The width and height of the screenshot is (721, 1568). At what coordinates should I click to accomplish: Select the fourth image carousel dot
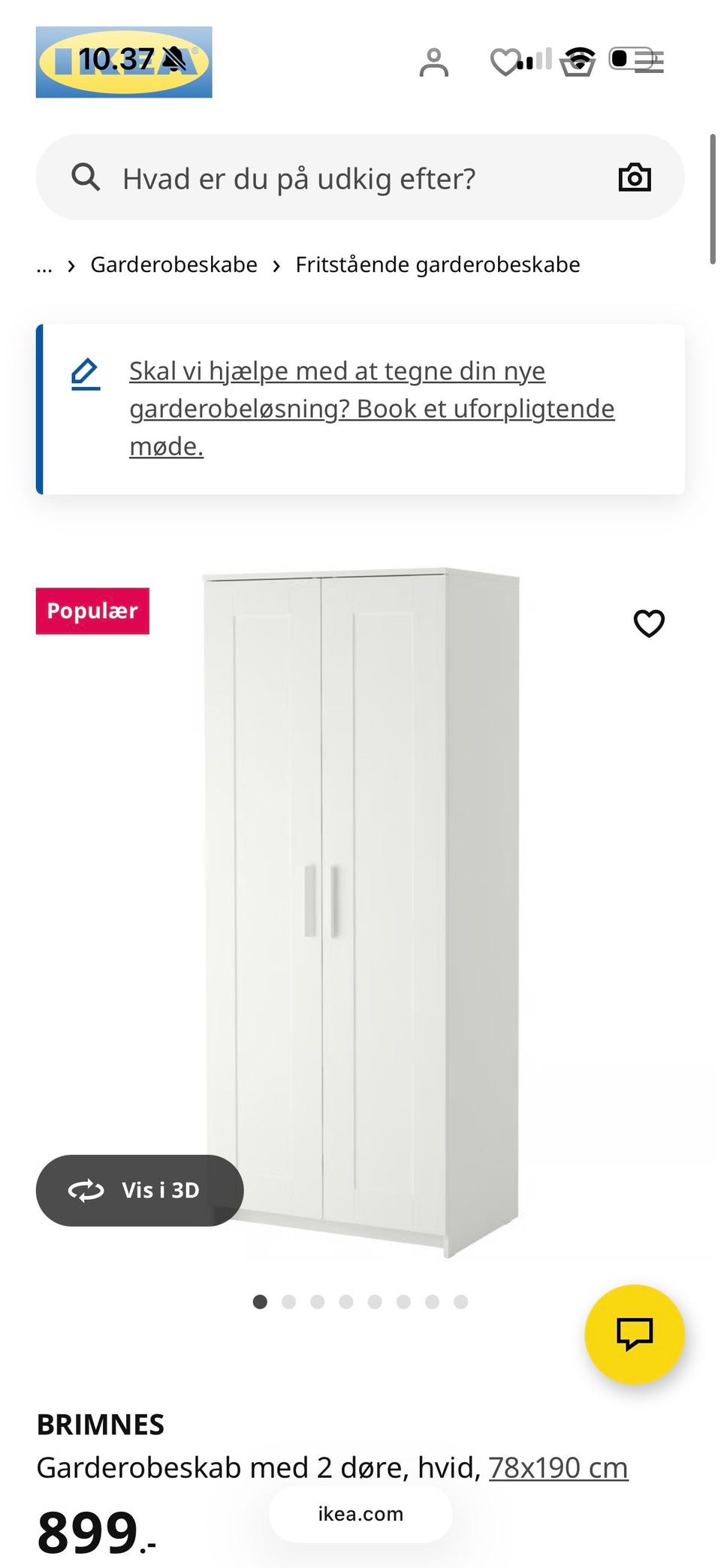tap(346, 1301)
